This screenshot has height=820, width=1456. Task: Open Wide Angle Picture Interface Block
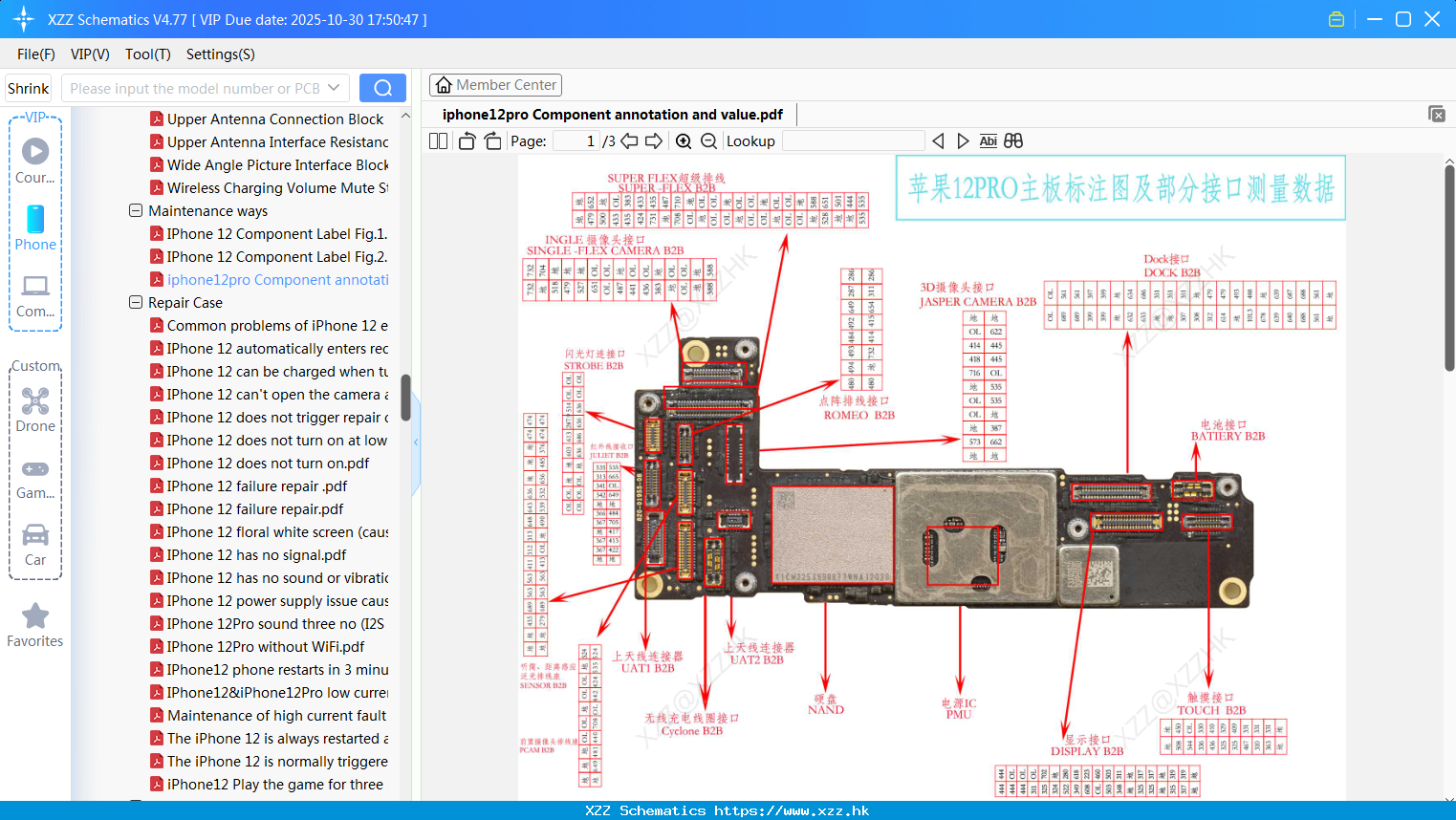[x=270, y=164]
